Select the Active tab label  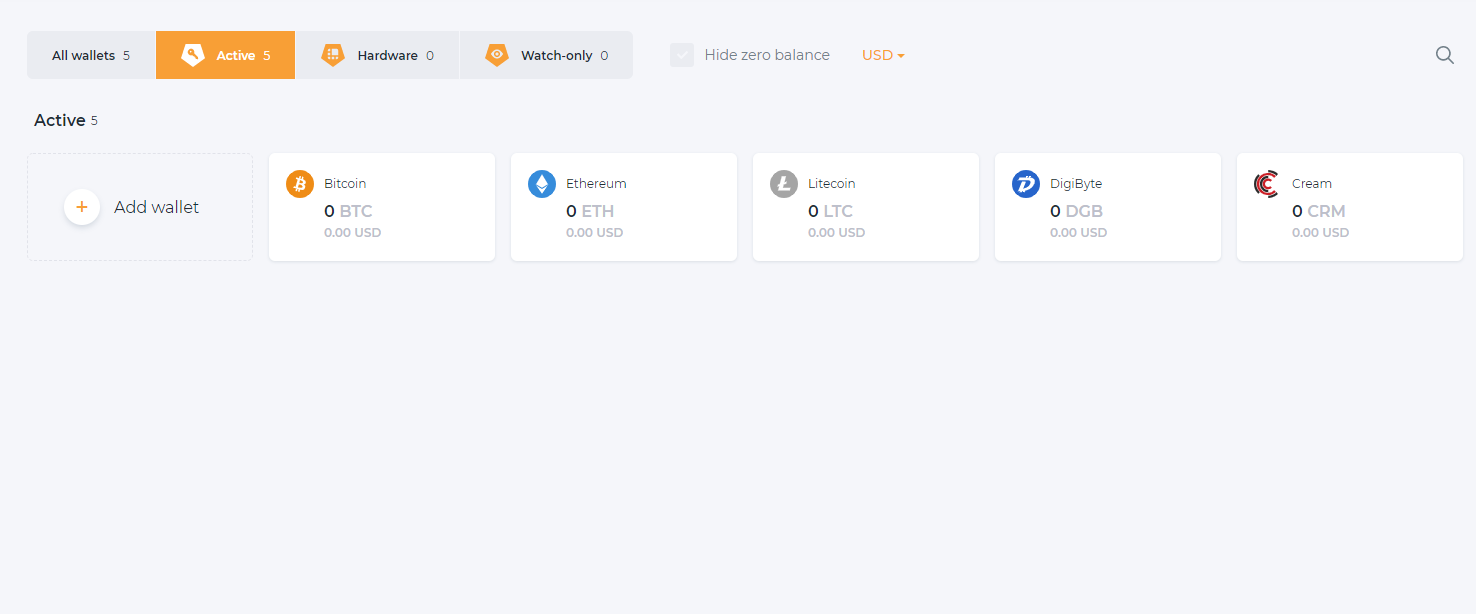tap(236, 55)
